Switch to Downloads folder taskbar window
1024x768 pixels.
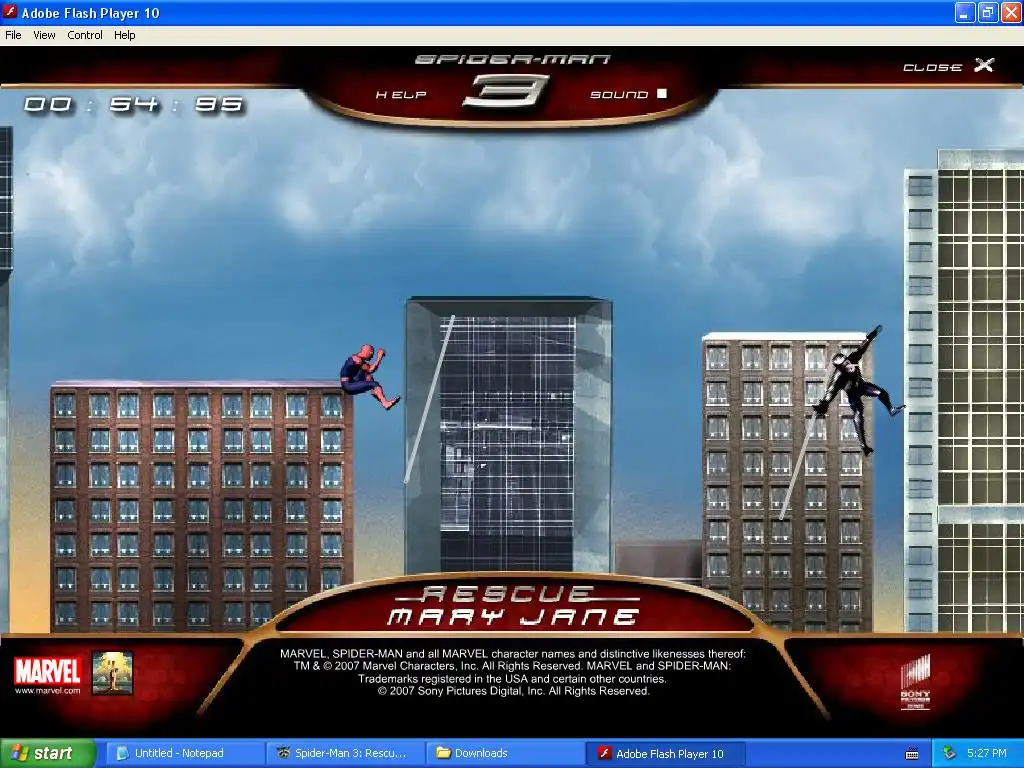504,754
